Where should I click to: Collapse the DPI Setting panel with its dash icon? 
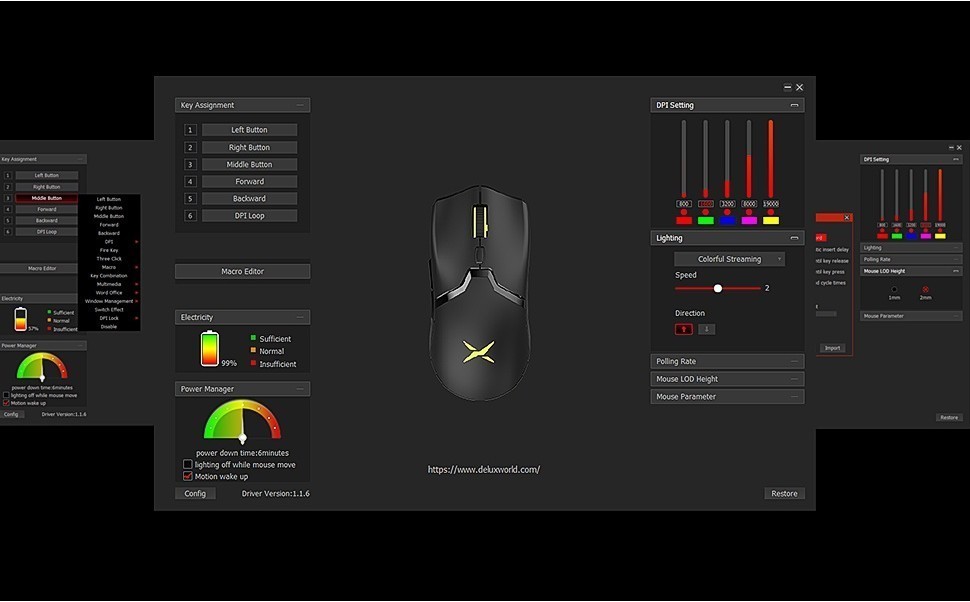[x=796, y=104]
